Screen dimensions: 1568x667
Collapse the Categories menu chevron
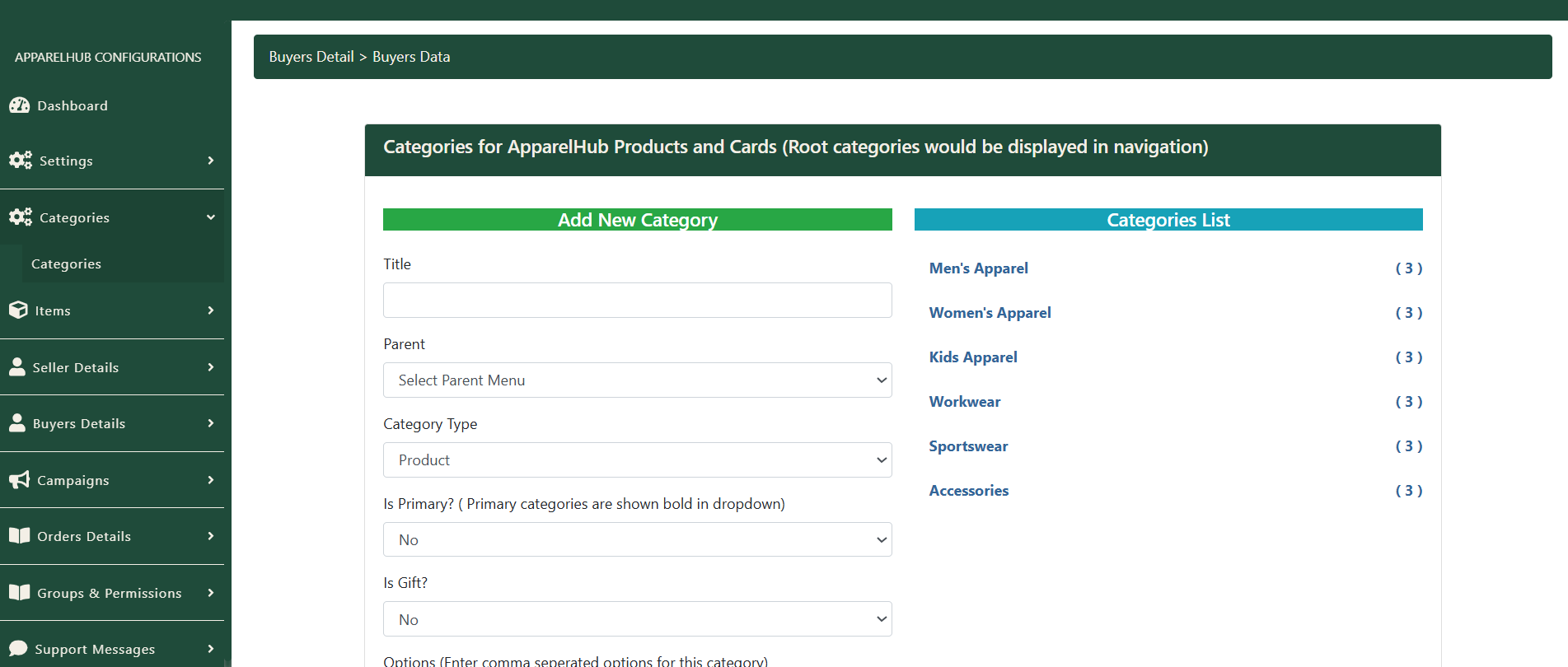(211, 217)
